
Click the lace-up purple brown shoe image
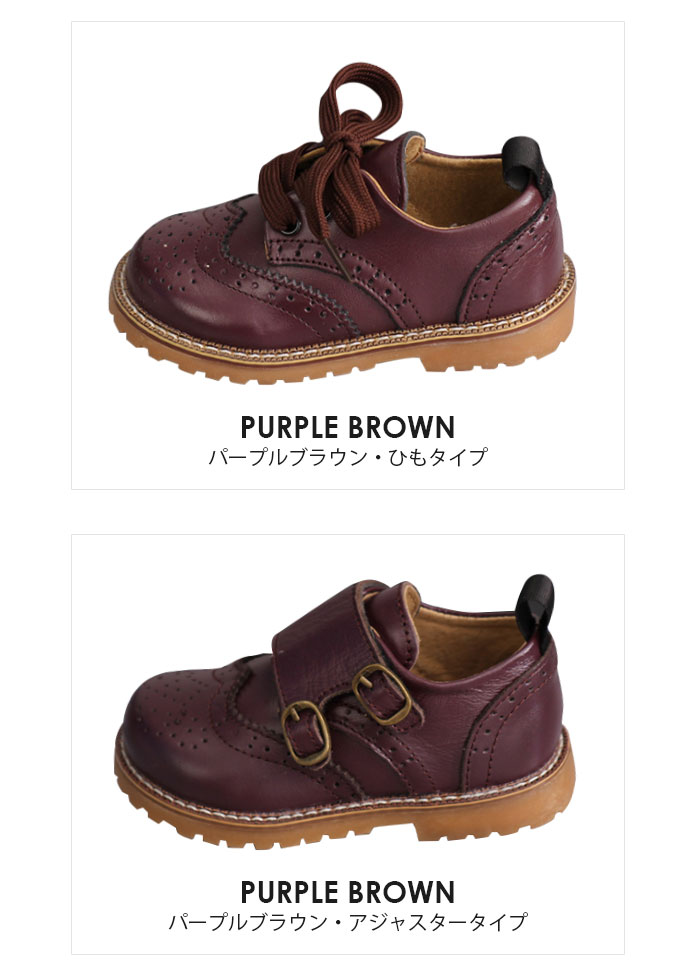coord(343,222)
